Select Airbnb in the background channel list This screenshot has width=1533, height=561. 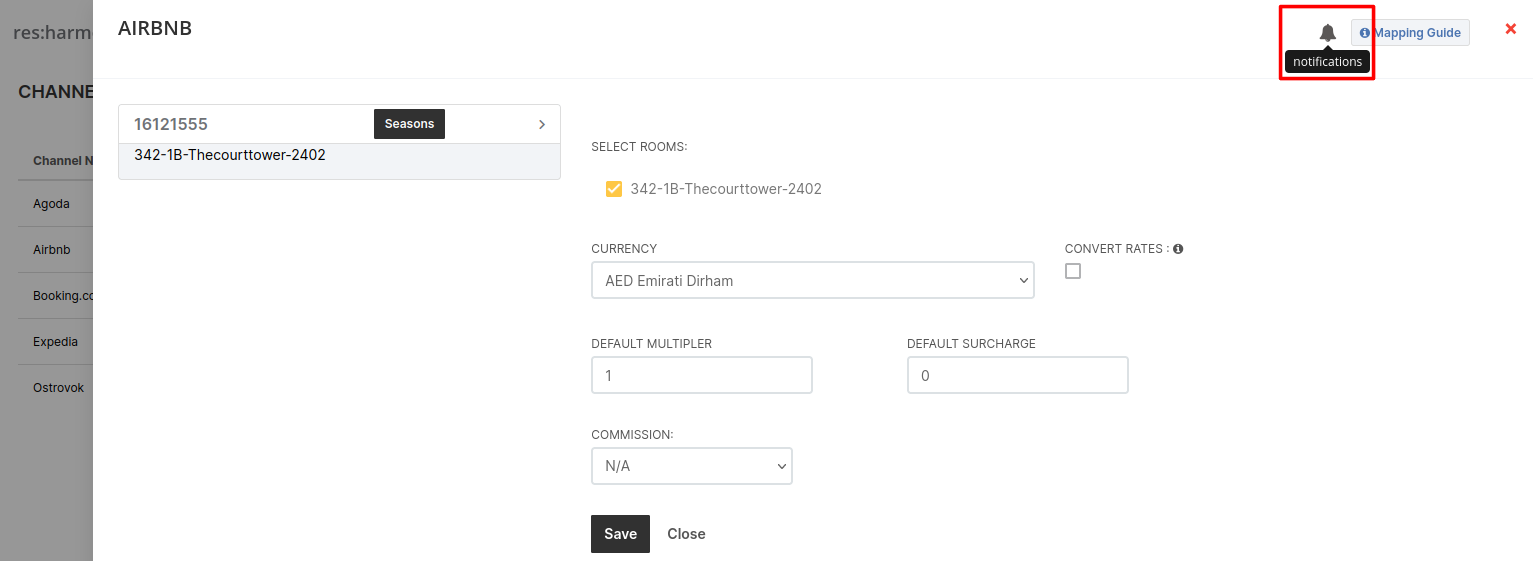point(51,249)
